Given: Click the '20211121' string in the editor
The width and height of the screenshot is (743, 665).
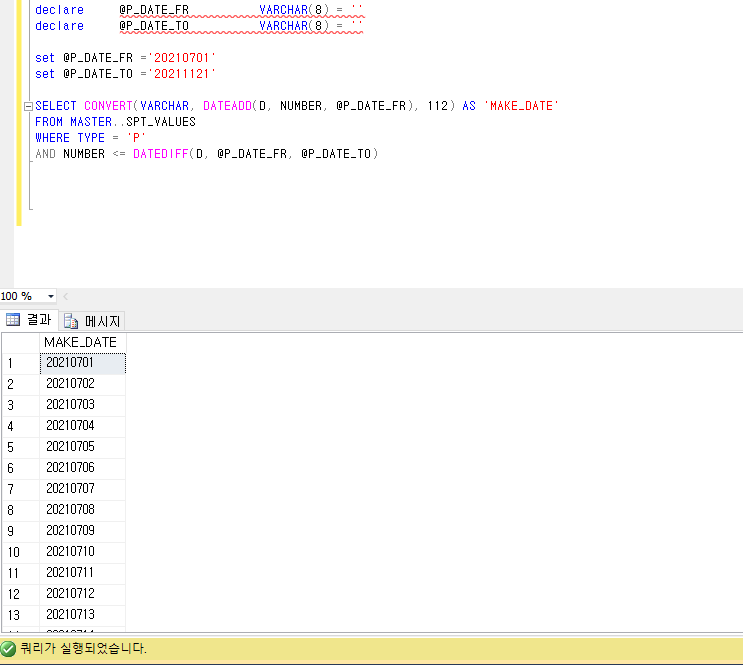Looking at the screenshot, I should tap(183, 74).
